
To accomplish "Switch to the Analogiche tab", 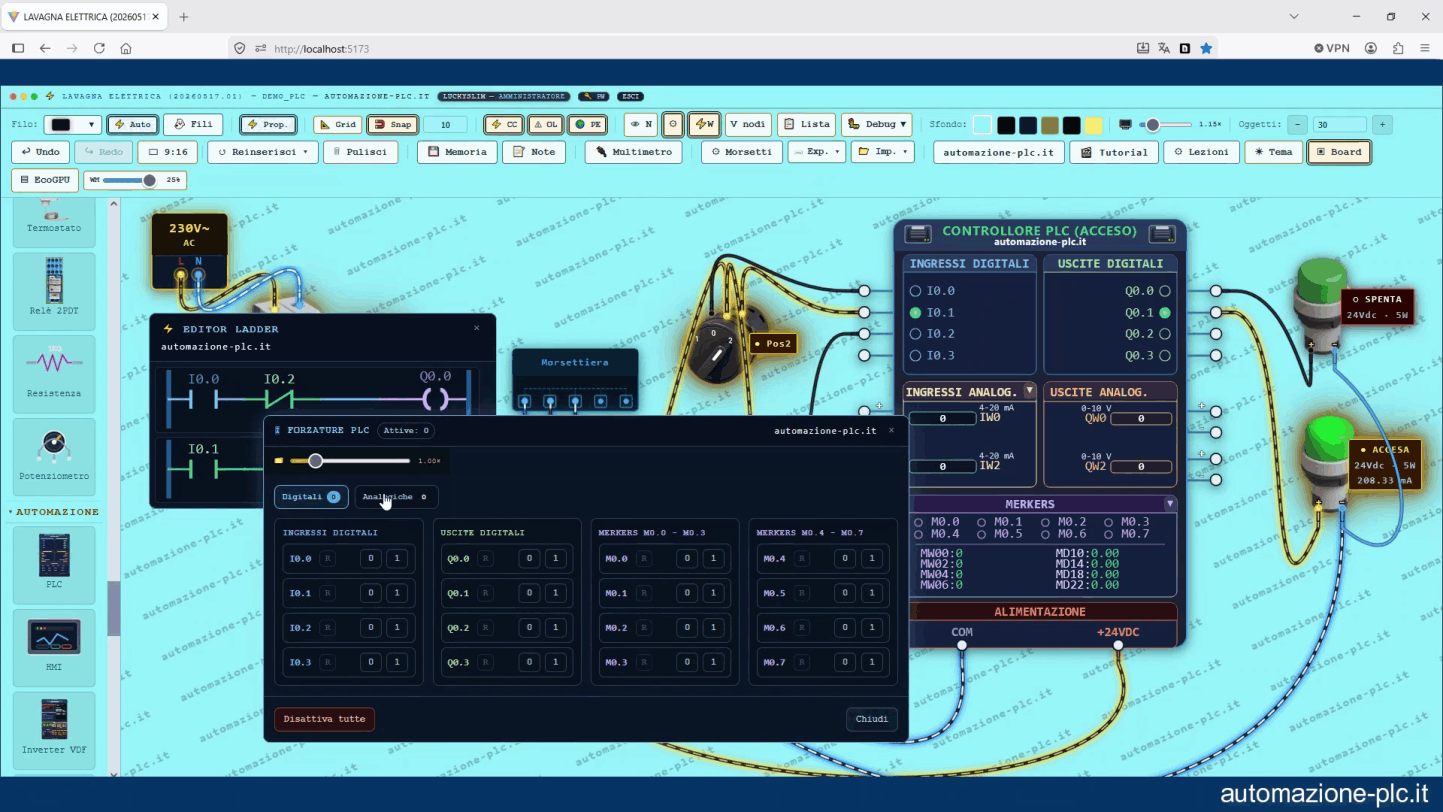I will click(396, 497).
